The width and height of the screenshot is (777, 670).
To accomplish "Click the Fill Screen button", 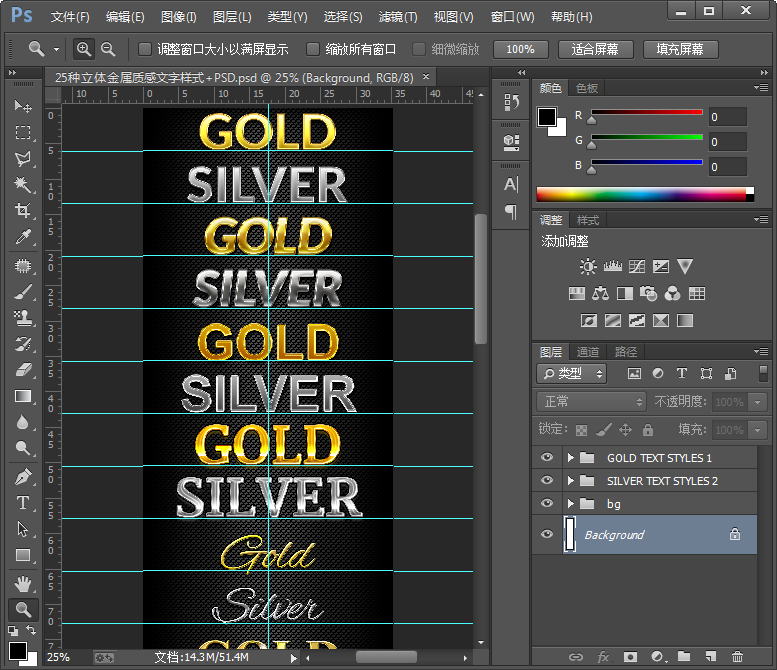I will coord(680,49).
